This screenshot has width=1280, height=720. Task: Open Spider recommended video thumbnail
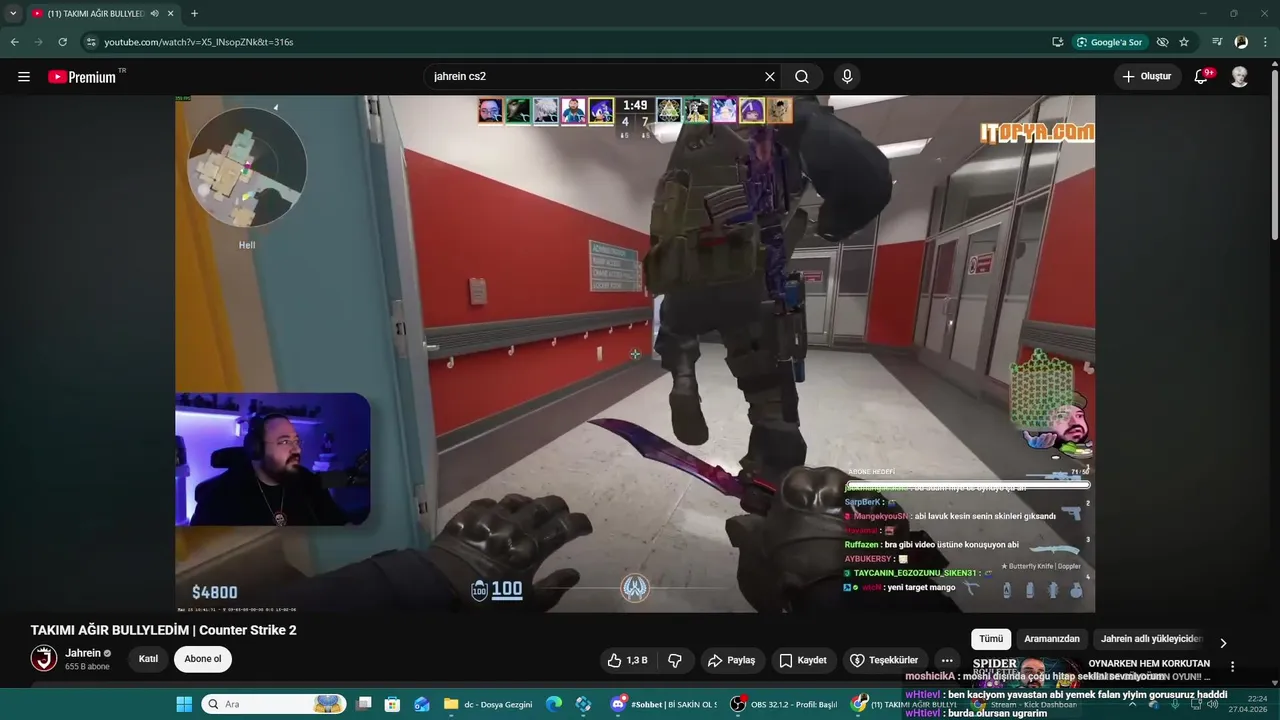click(x=1025, y=672)
